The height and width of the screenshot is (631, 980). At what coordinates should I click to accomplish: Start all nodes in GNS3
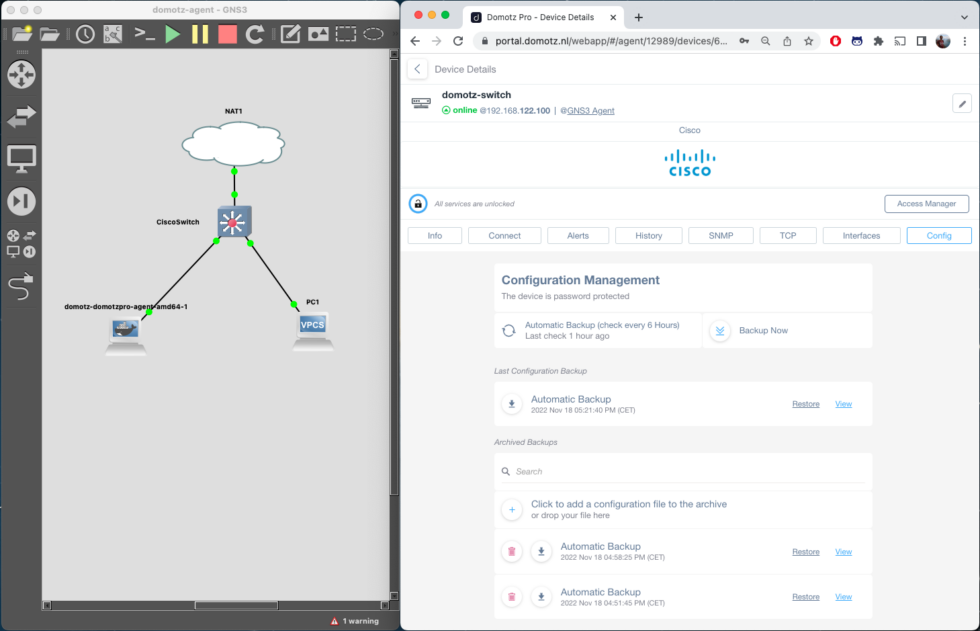click(x=171, y=33)
